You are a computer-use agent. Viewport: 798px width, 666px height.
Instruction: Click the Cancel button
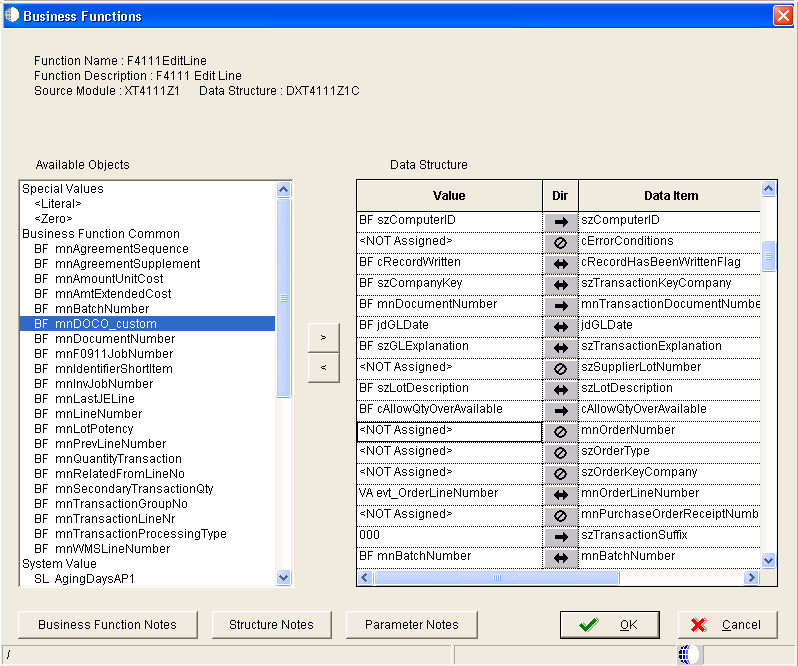(x=727, y=625)
